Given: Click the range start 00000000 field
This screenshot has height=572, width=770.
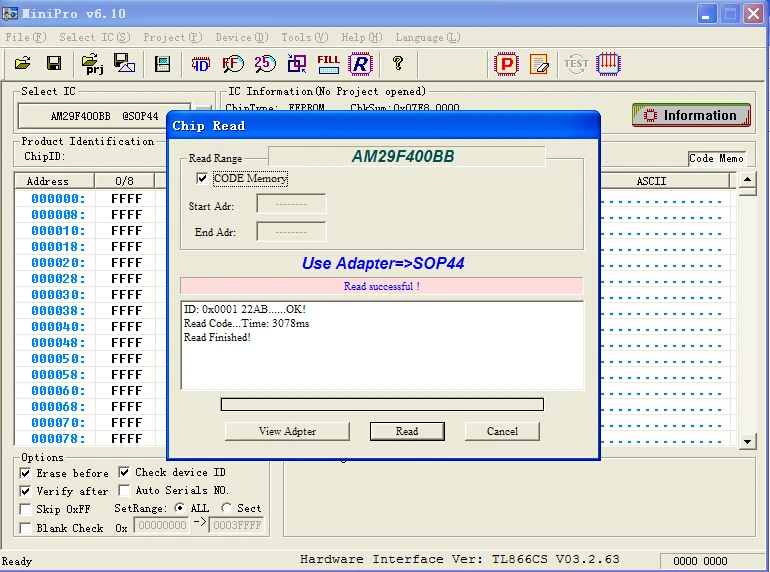Looking at the screenshot, I should tap(162, 525).
